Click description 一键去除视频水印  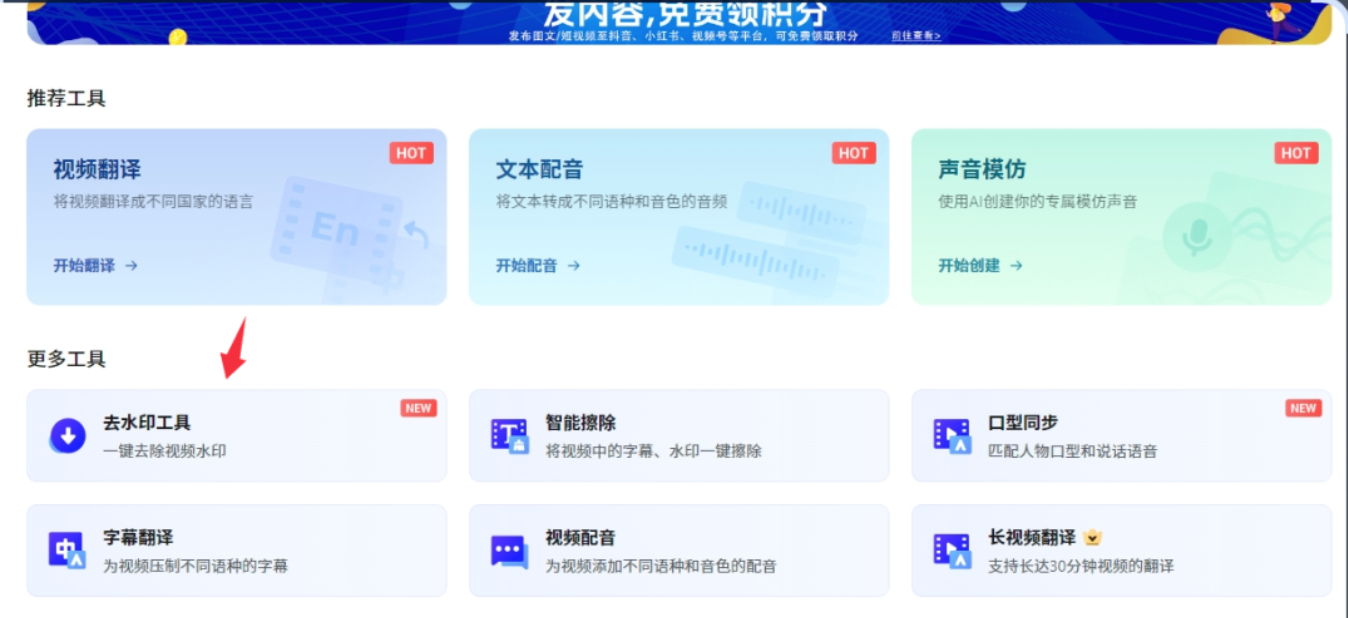tap(165, 451)
